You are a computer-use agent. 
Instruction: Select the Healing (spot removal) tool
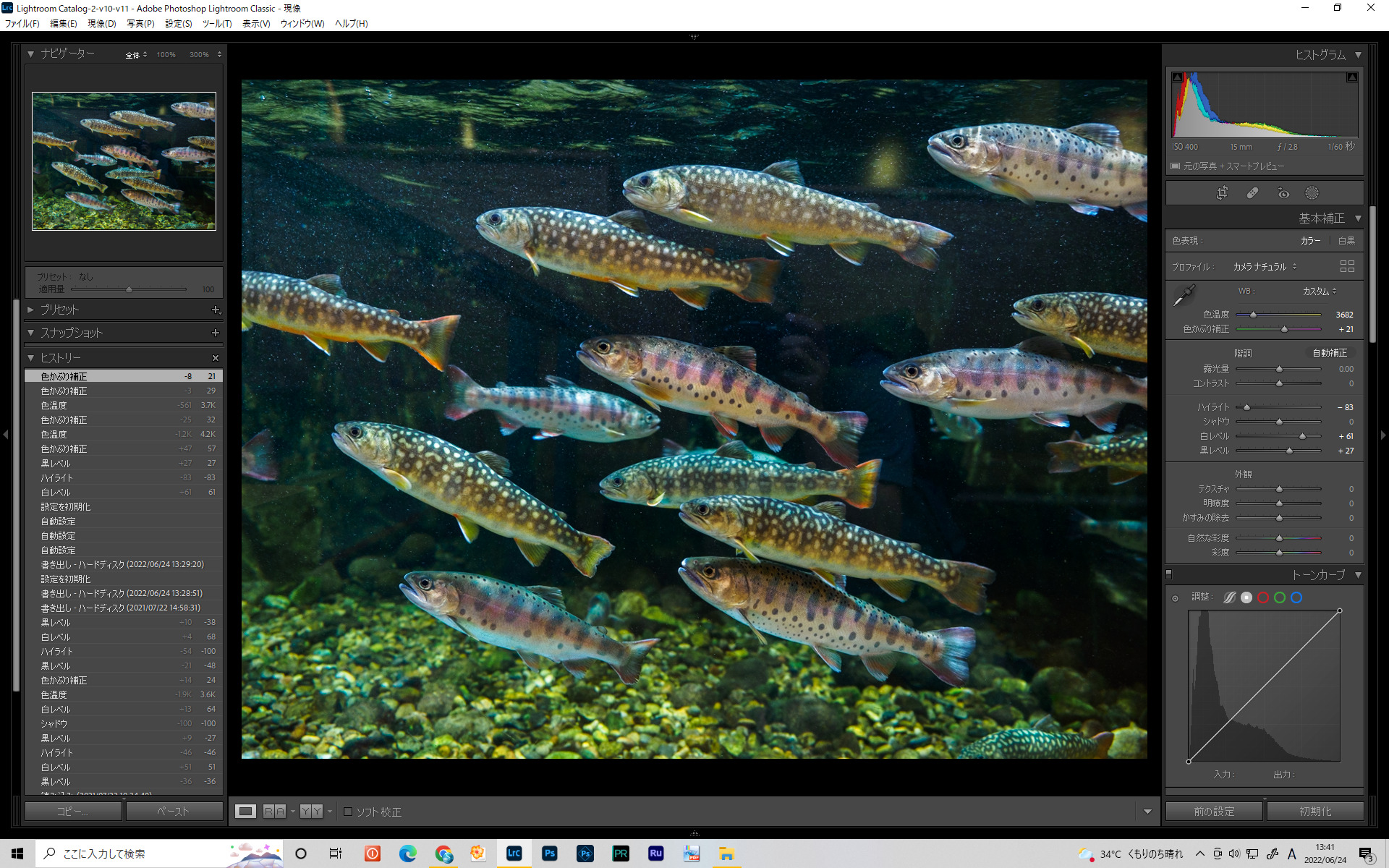click(x=1252, y=193)
